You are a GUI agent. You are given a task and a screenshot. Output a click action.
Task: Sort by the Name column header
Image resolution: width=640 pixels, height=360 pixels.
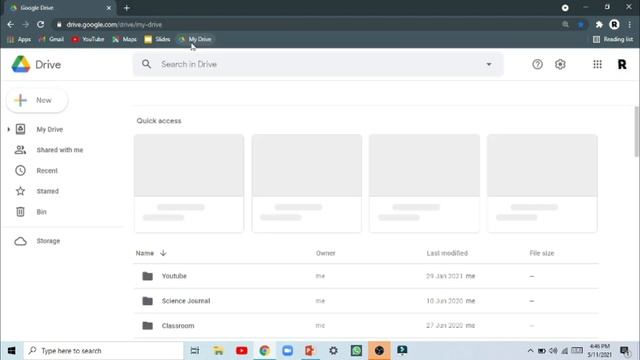(x=144, y=253)
